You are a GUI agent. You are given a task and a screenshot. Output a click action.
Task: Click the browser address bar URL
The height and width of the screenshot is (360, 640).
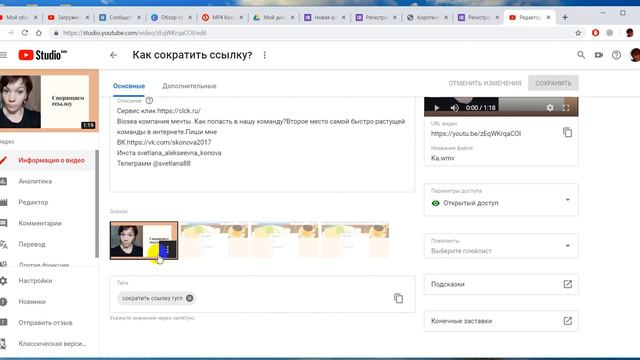(135, 33)
